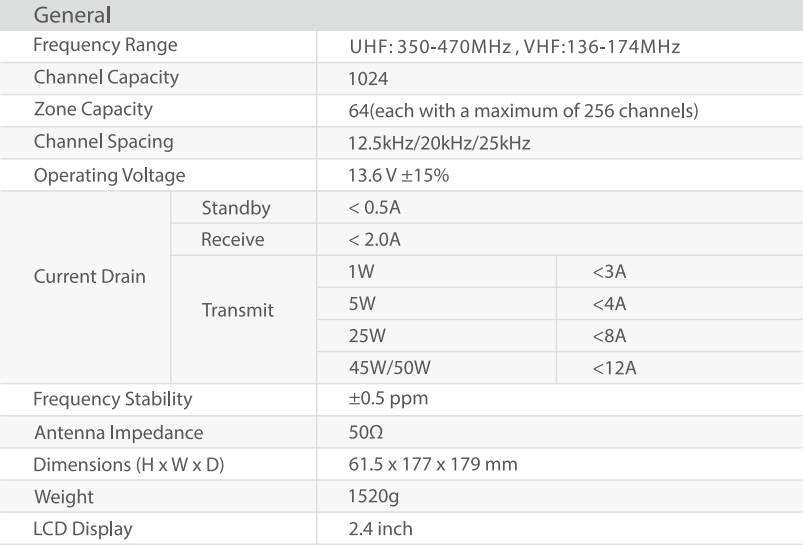Select the Standby sub-row label
This screenshot has width=803, height=545.
[x=235, y=208]
